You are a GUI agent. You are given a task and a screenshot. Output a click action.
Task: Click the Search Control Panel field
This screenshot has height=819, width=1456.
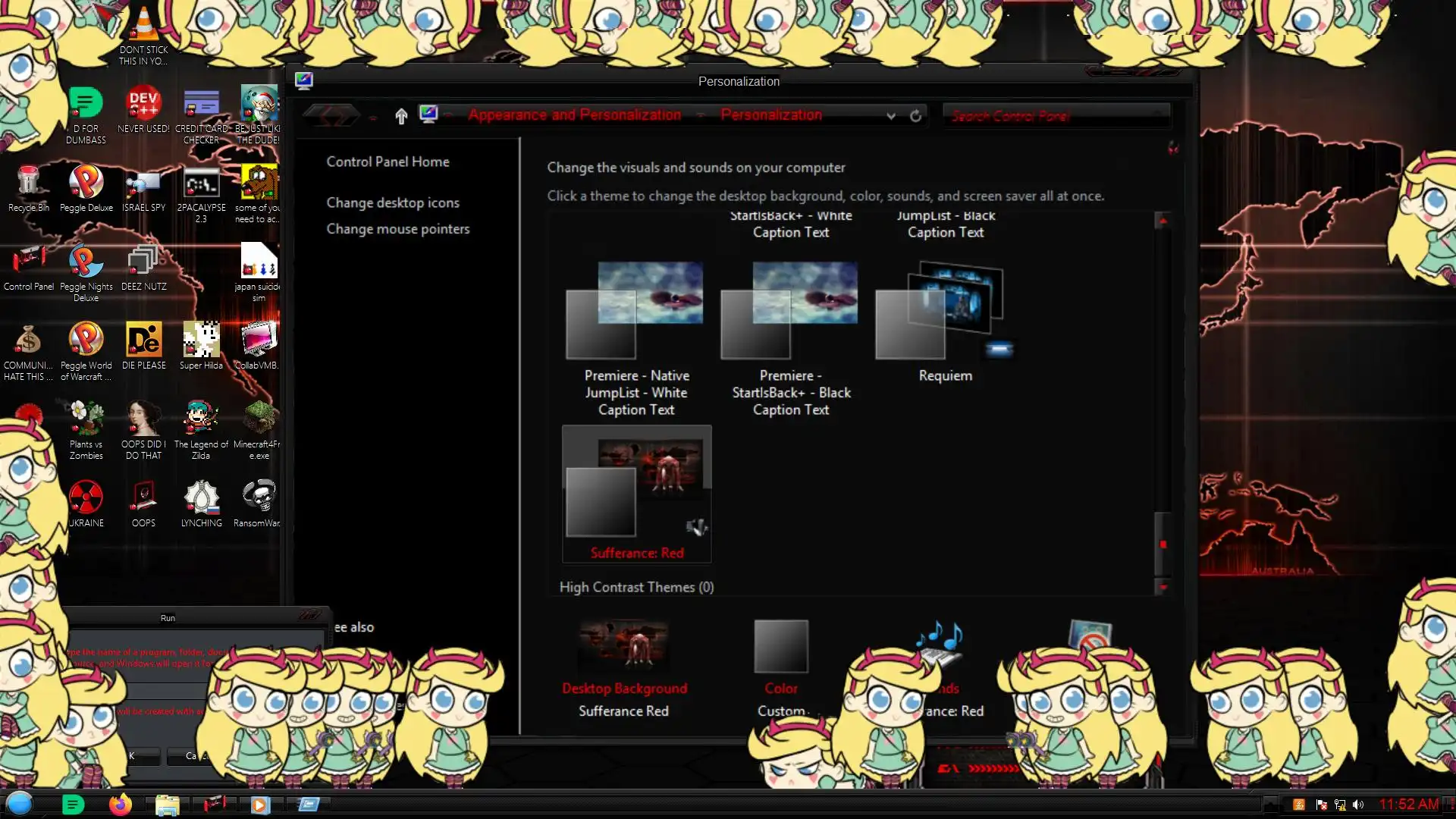click(x=1054, y=115)
